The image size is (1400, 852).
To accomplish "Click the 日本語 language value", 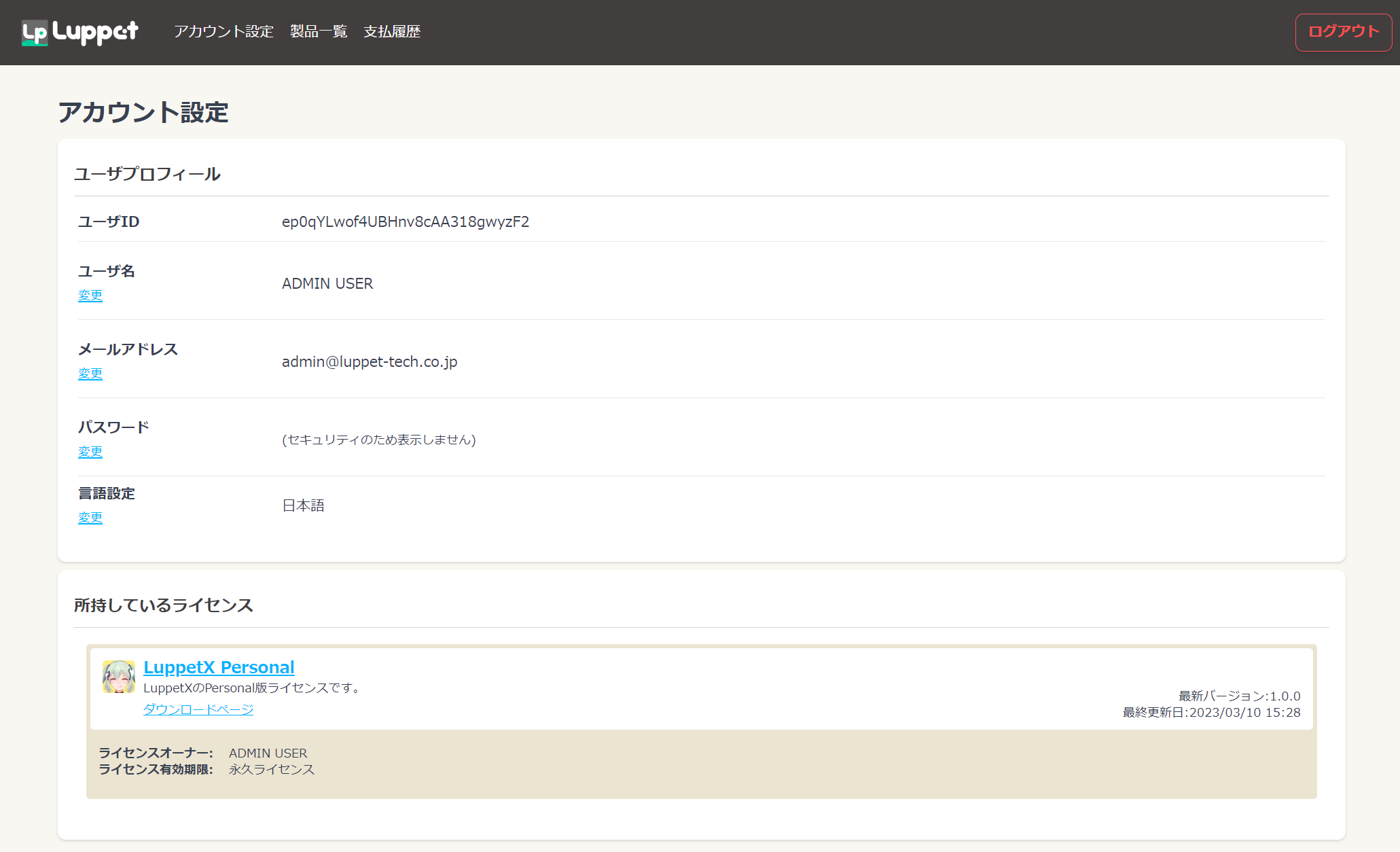I will (303, 506).
